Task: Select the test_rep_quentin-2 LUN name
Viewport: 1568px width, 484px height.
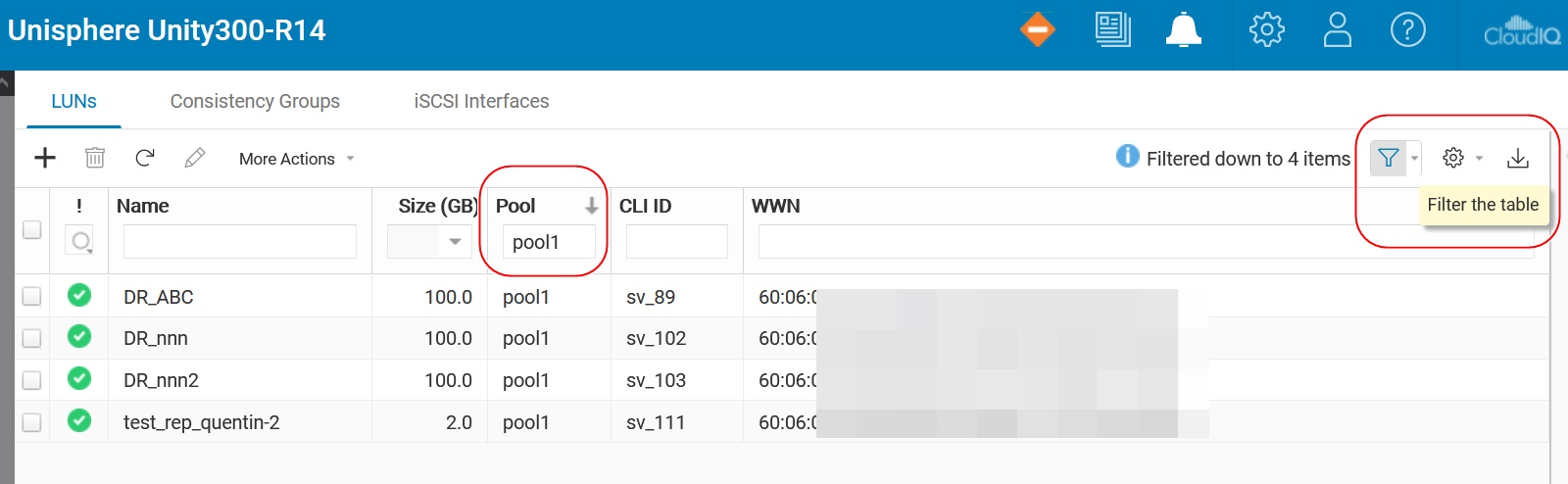Action: tap(202, 422)
